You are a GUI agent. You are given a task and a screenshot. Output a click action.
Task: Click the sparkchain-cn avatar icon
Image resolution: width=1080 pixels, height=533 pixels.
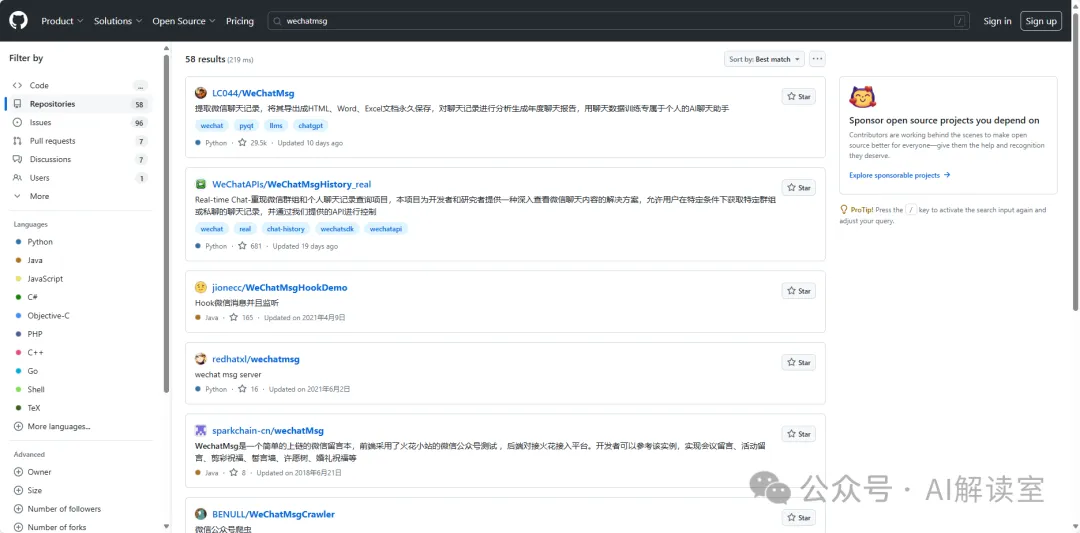[x=200, y=430]
